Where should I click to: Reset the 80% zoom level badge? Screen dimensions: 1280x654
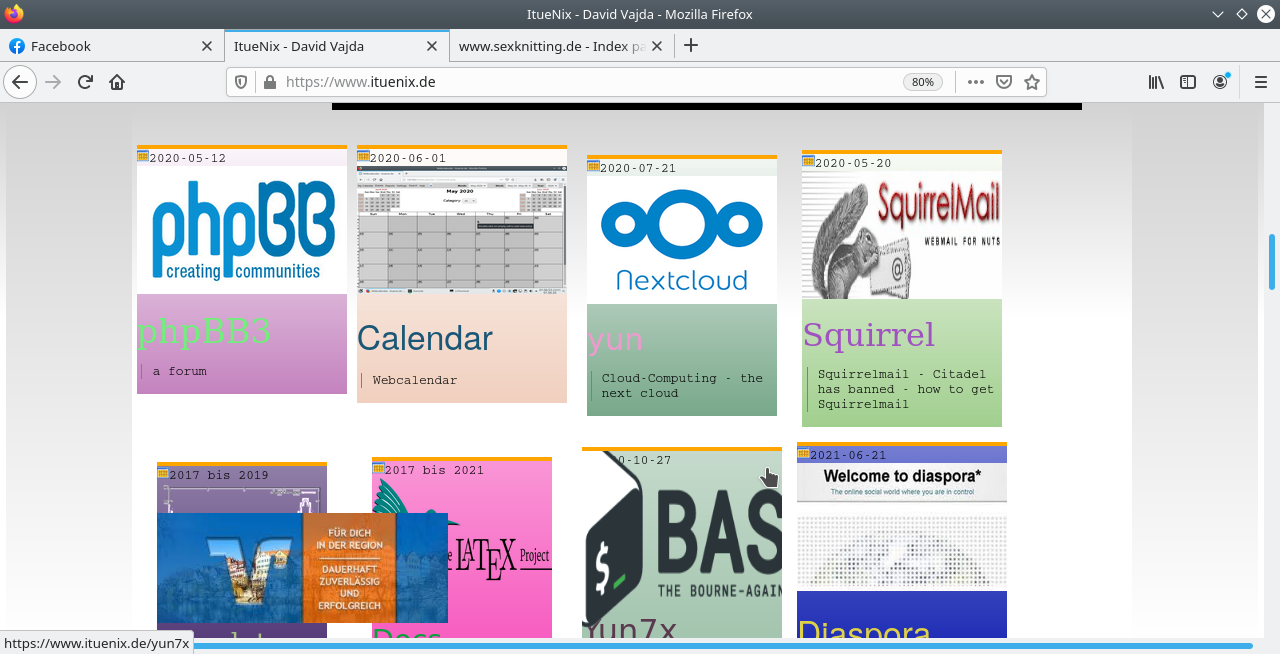[922, 82]
